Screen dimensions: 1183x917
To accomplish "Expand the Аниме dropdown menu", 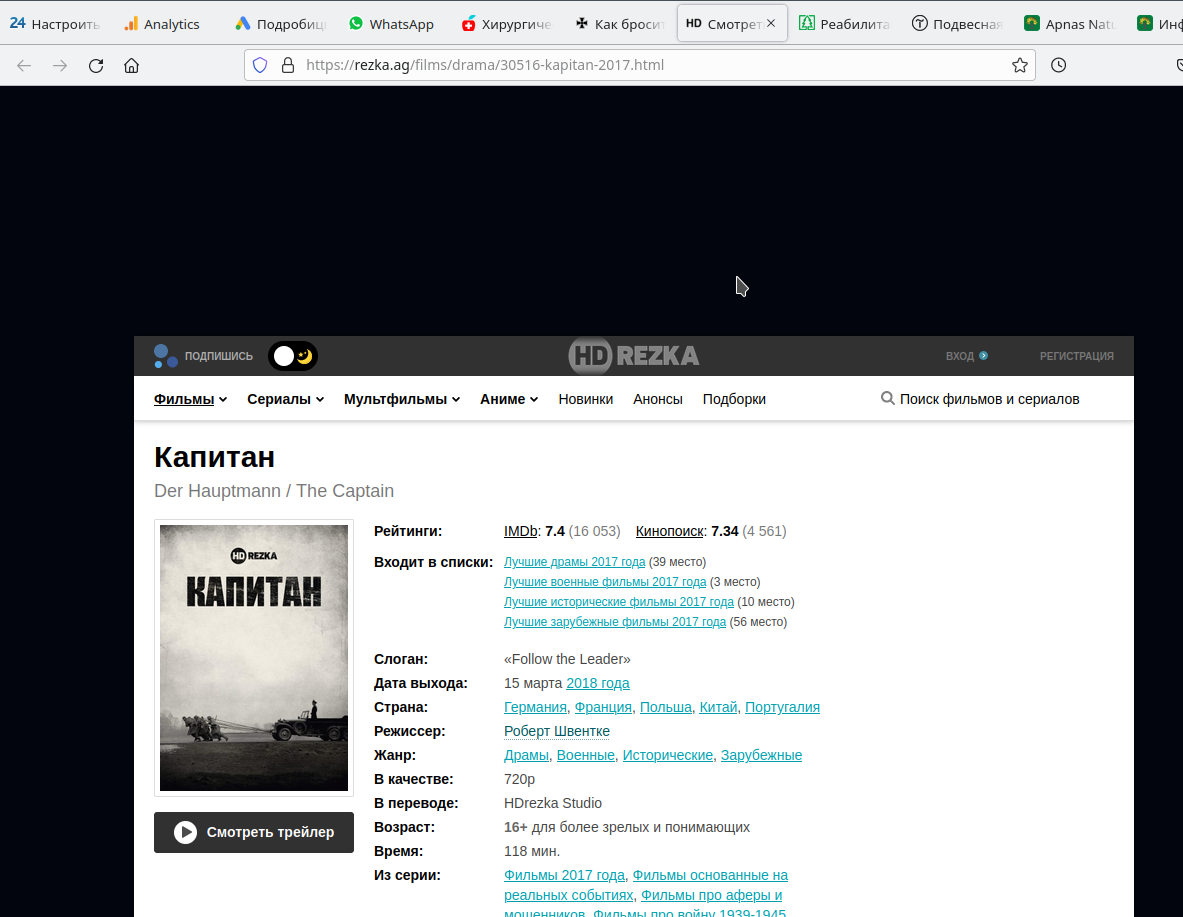I will click(x=509, y=399).
